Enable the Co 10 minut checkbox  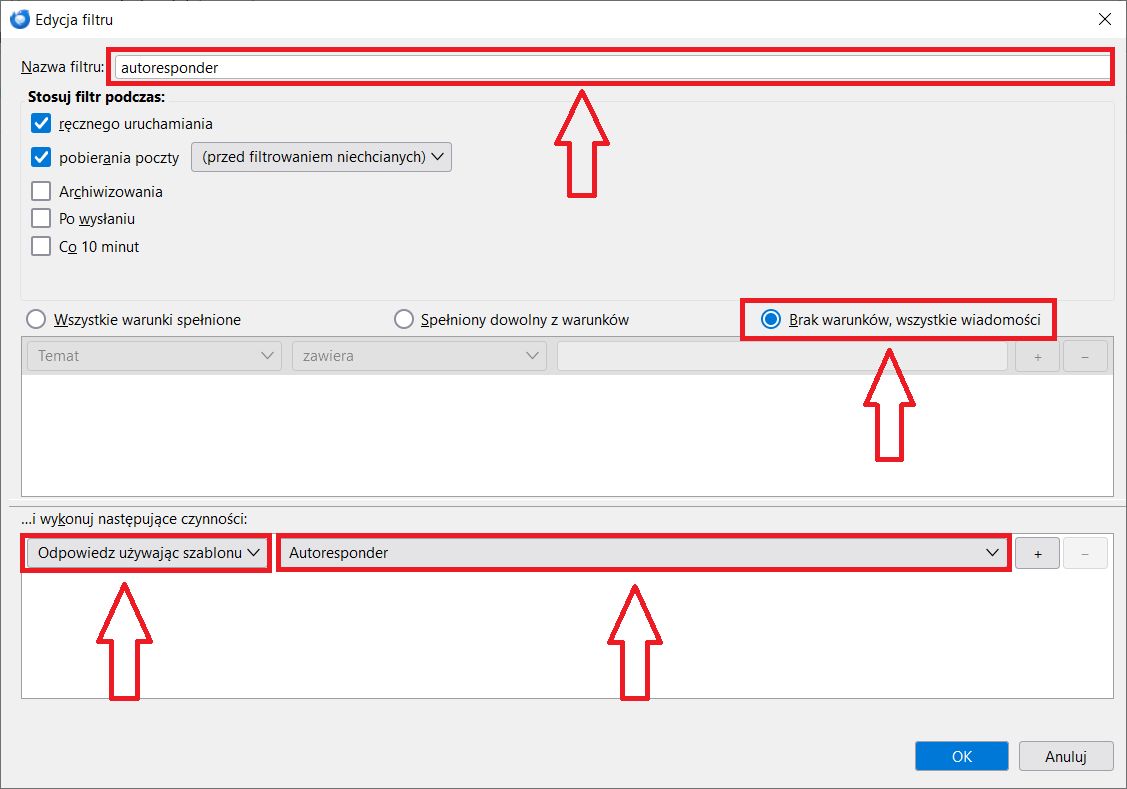[x=41, y=246]
